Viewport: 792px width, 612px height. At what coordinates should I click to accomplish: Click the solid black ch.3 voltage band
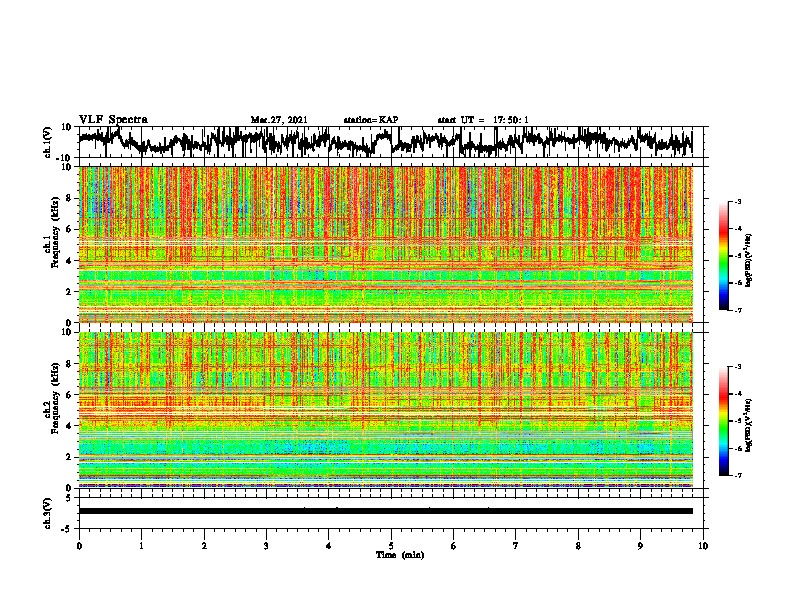coord(385,511)
